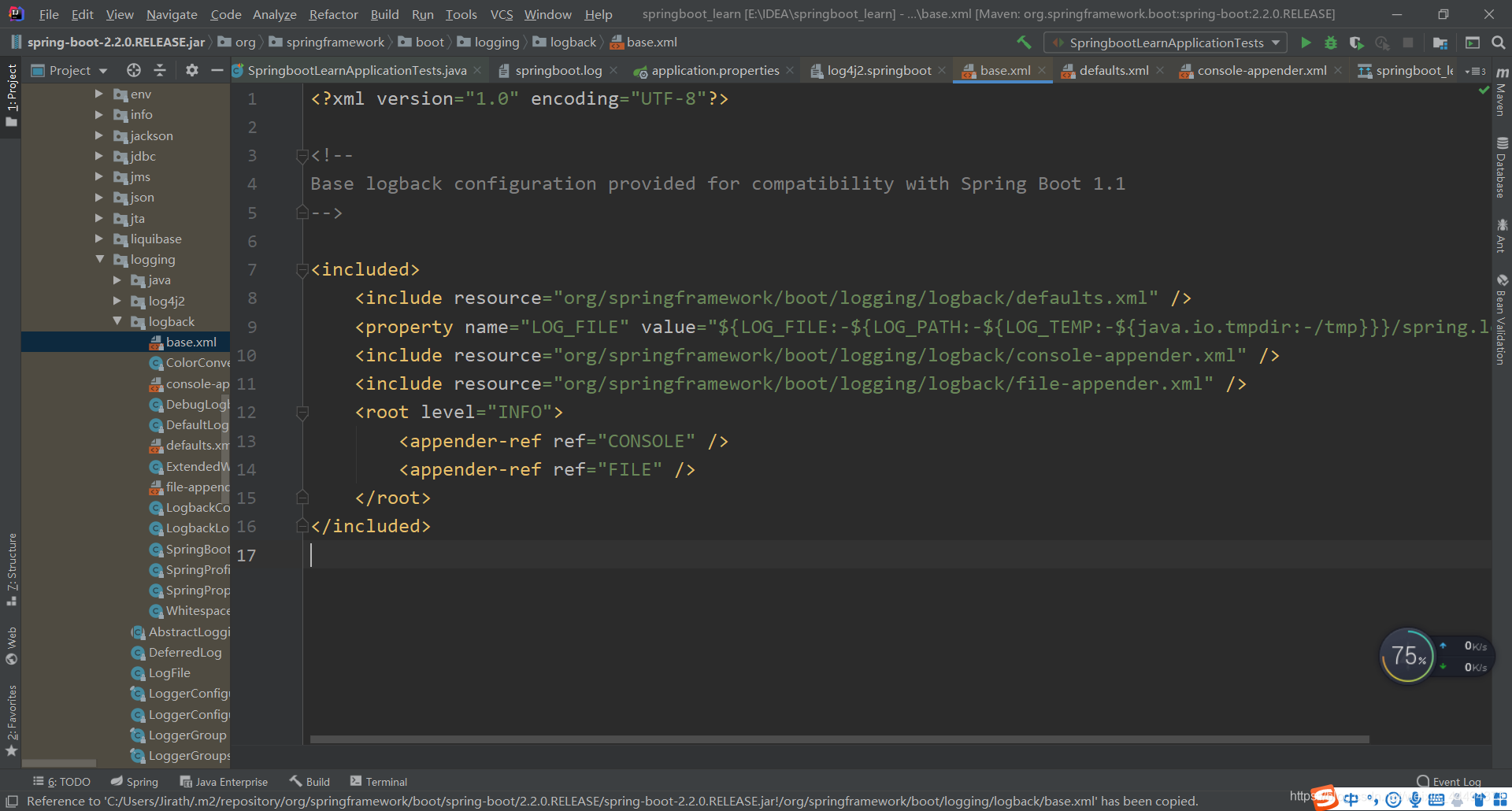
Task: Close the springboot.log tab
Action: click(613, 70)
